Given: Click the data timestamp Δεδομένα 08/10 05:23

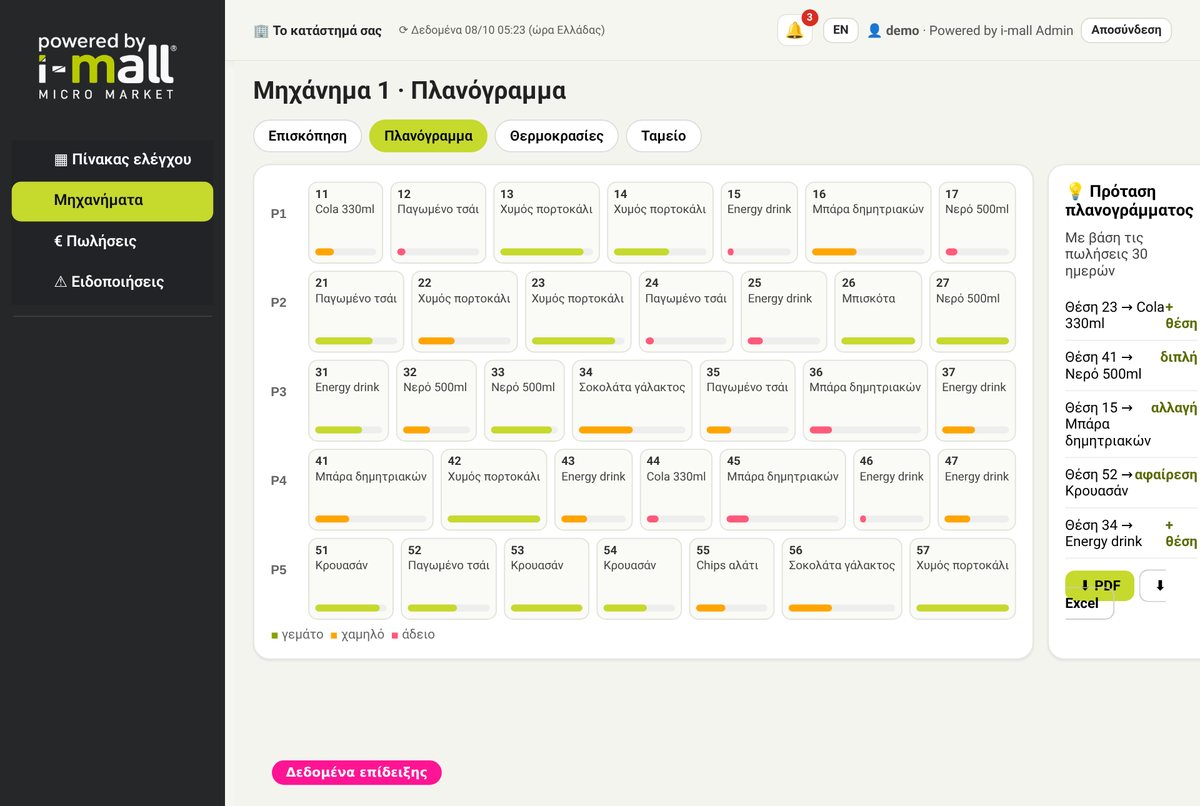Looking at the screenshot, I should pyautogui.click(x=501, y=31).
